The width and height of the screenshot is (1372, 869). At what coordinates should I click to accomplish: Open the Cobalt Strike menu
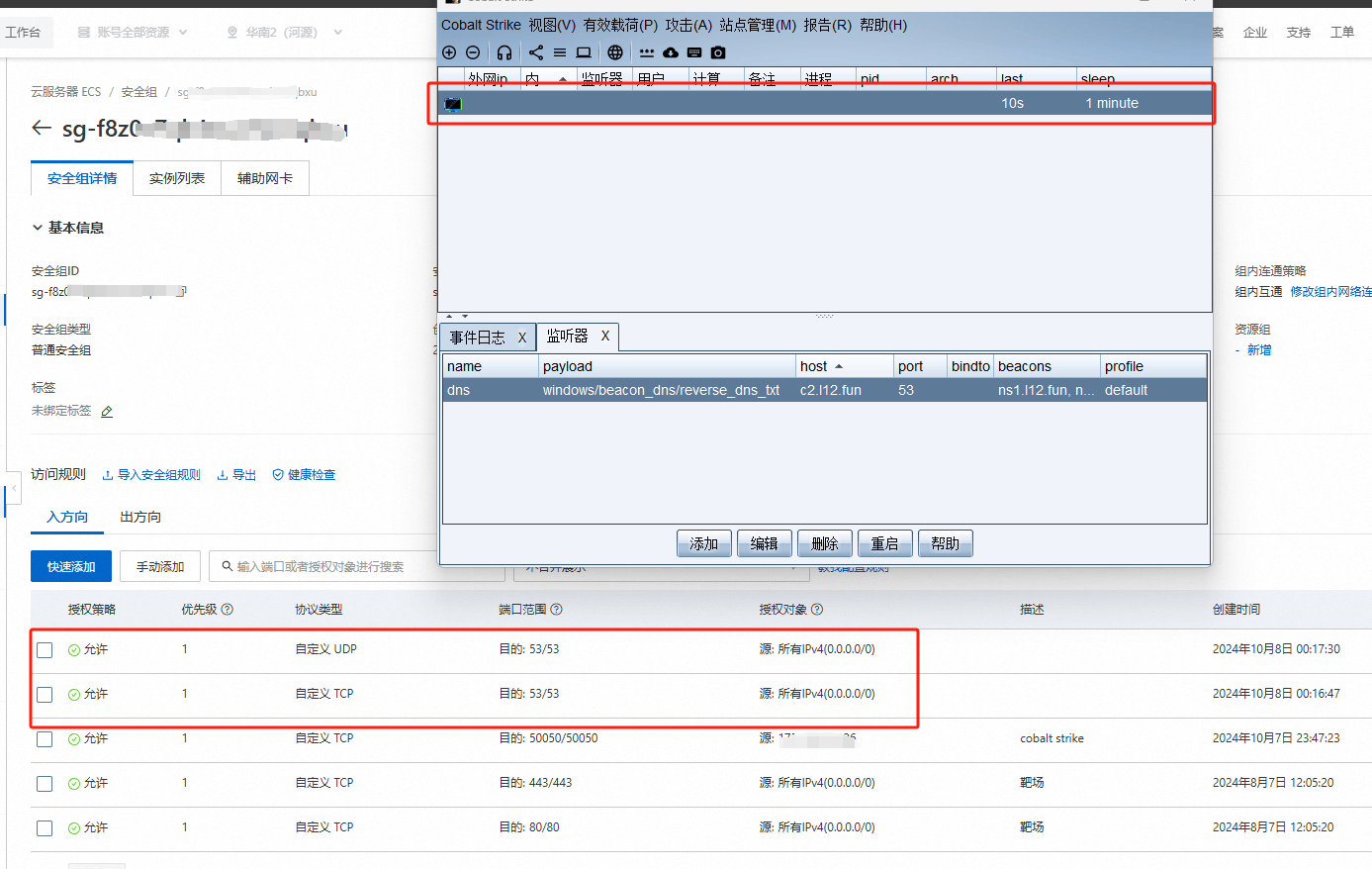tap(481, 25)
